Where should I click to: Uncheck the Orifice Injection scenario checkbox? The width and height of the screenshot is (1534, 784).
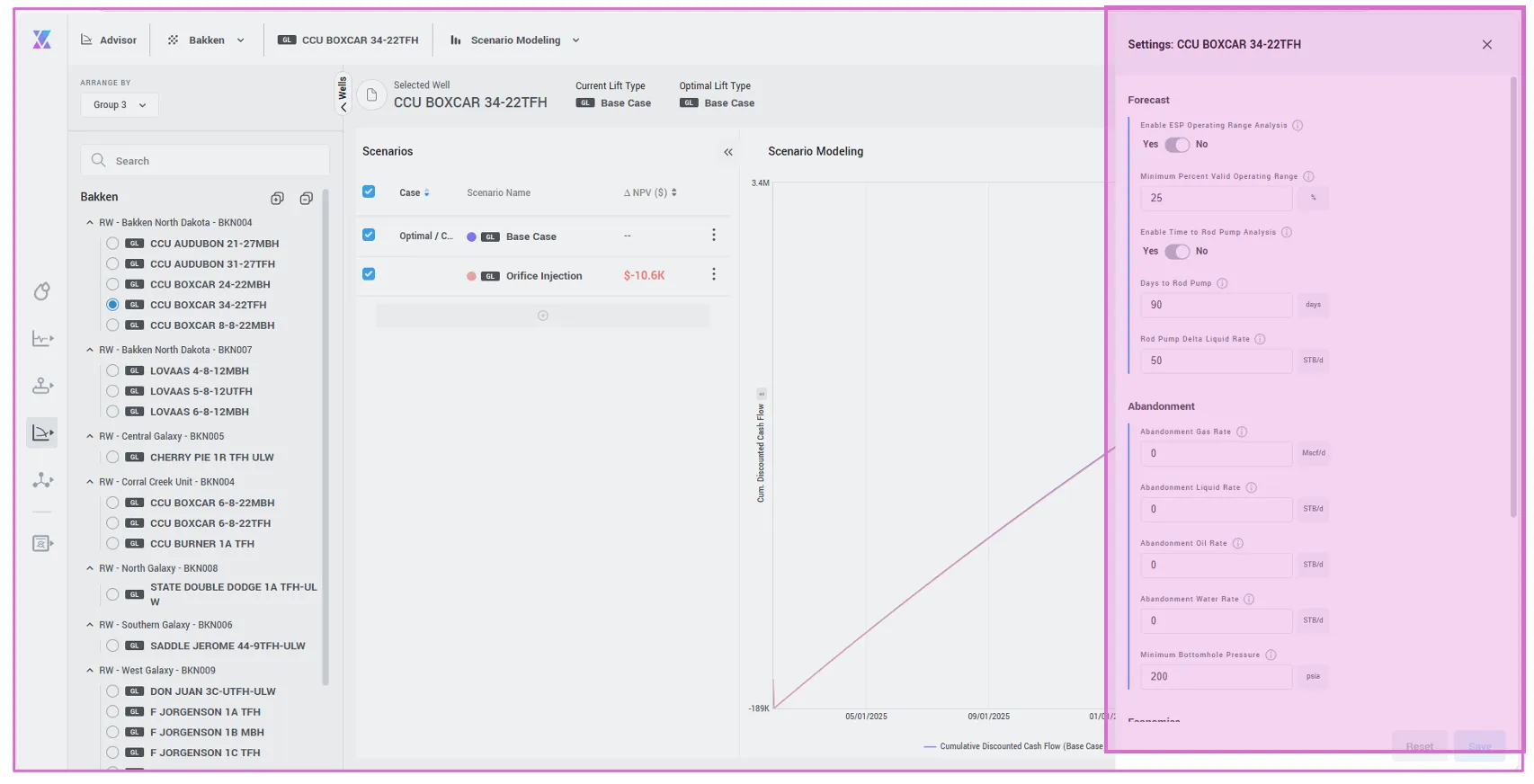coord(369,274)
